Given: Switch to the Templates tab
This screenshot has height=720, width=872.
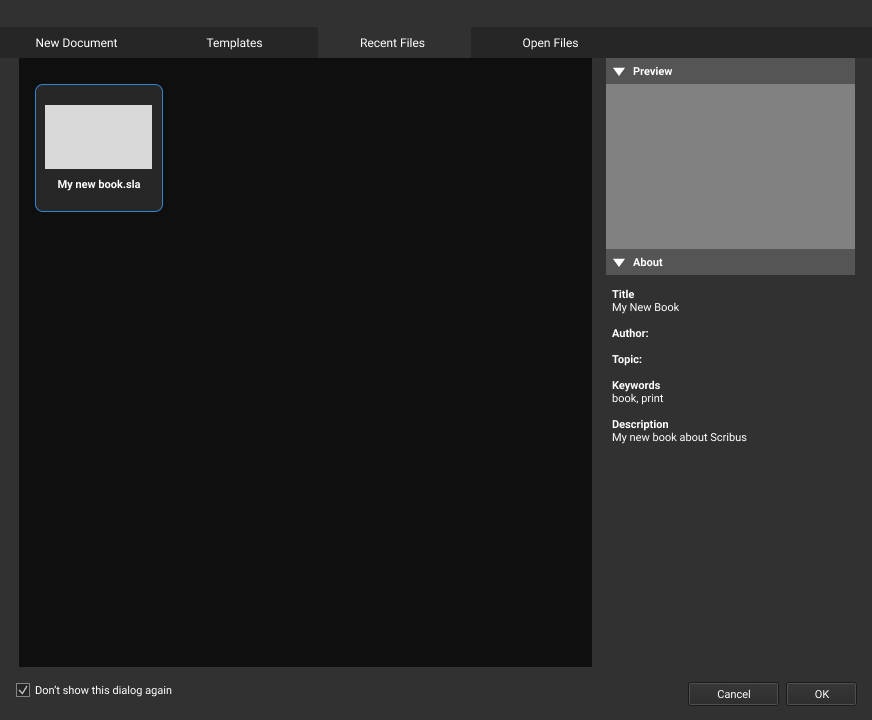Looking at the screenshot, I should coord(234,43).
